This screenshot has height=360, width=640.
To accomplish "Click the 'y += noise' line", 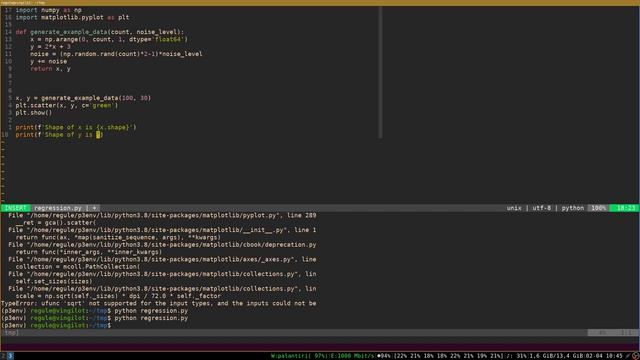I will (x=49, y=62).
